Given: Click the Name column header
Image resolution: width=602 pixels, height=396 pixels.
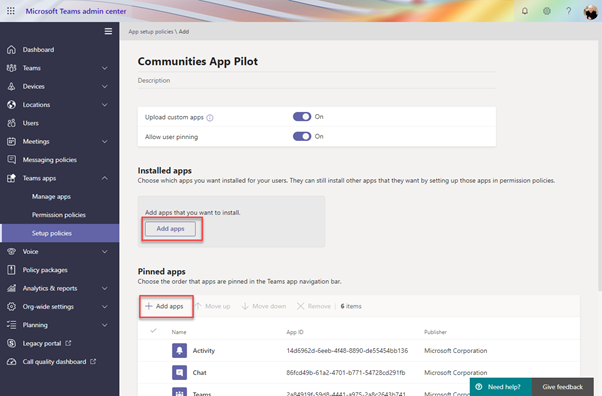Looking at the screenshot, I should (x=179, y=332).
